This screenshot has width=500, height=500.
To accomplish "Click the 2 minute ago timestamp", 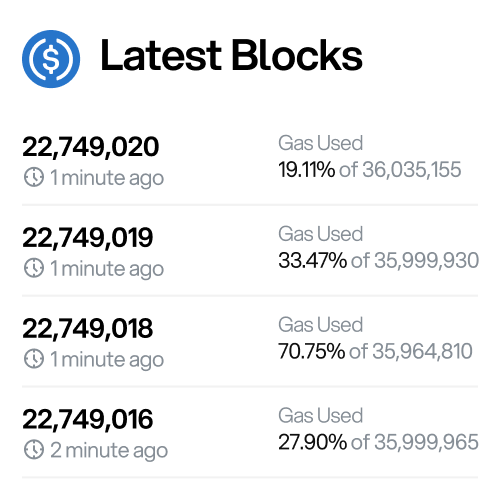I will pyautogui.click(x=109, y=450).
